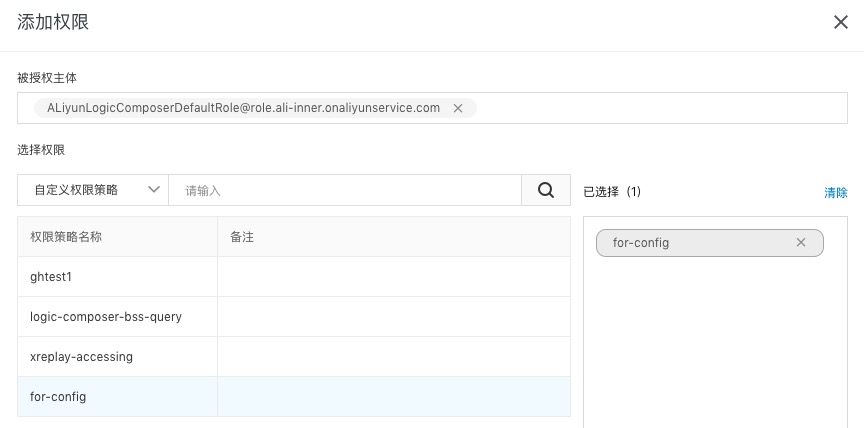The image size is (864, 428).
Task: Select the ghtest1 policy row
Action: [x=294, y=277]
